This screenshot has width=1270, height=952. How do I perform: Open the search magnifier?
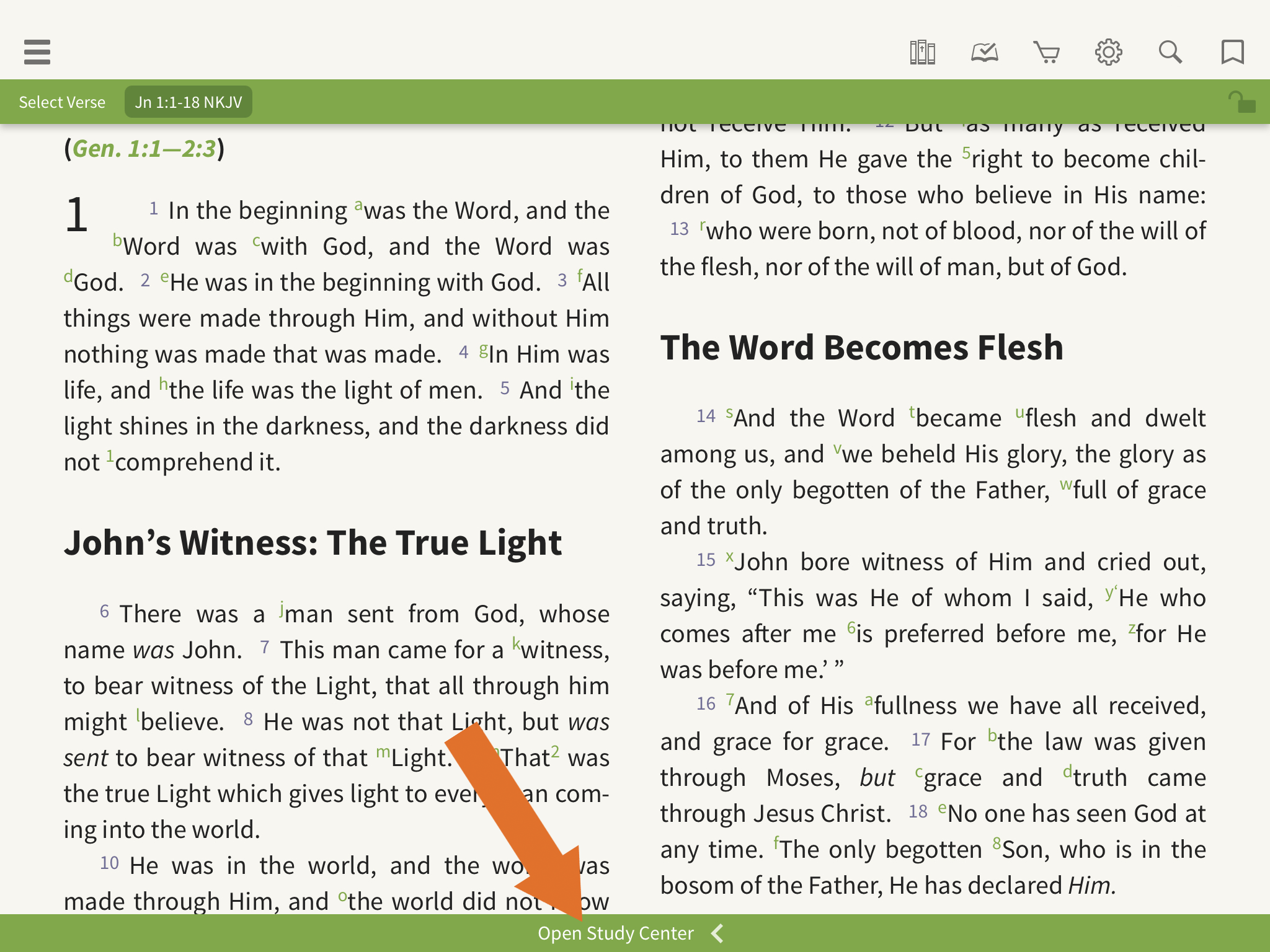[x=1170, y=52]
